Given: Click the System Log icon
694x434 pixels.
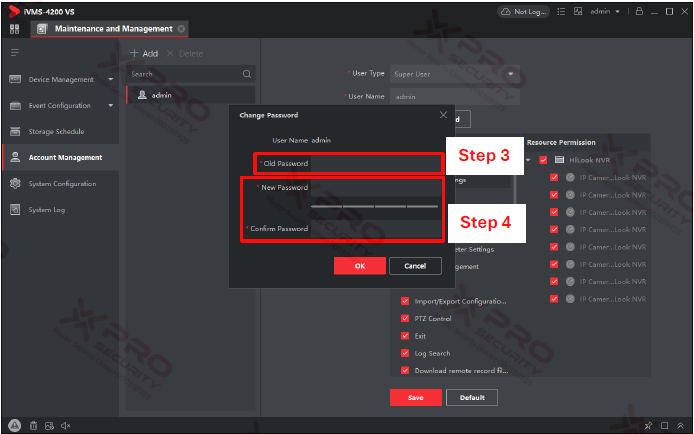Looking at the screenshot, I should (15, 209).
